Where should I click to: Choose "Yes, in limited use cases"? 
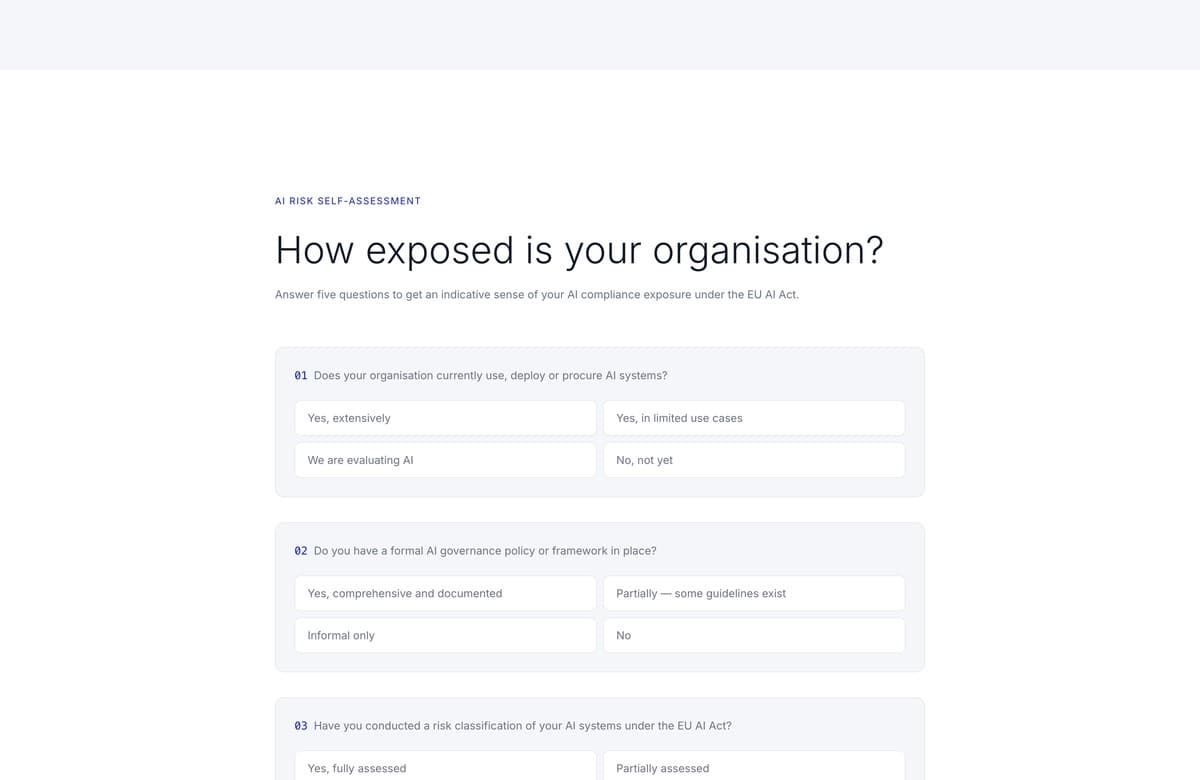(x=754, y=418)
